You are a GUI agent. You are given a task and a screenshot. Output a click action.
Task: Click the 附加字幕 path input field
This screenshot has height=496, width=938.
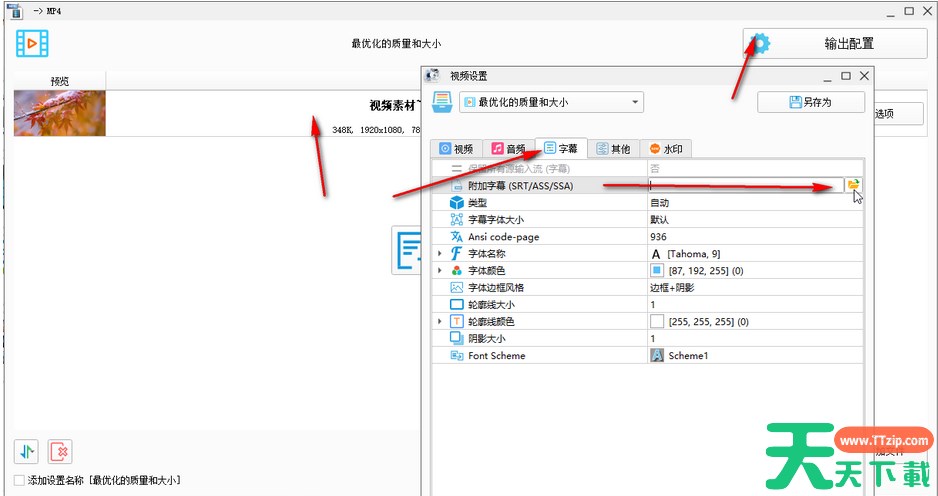coord(746,185)
